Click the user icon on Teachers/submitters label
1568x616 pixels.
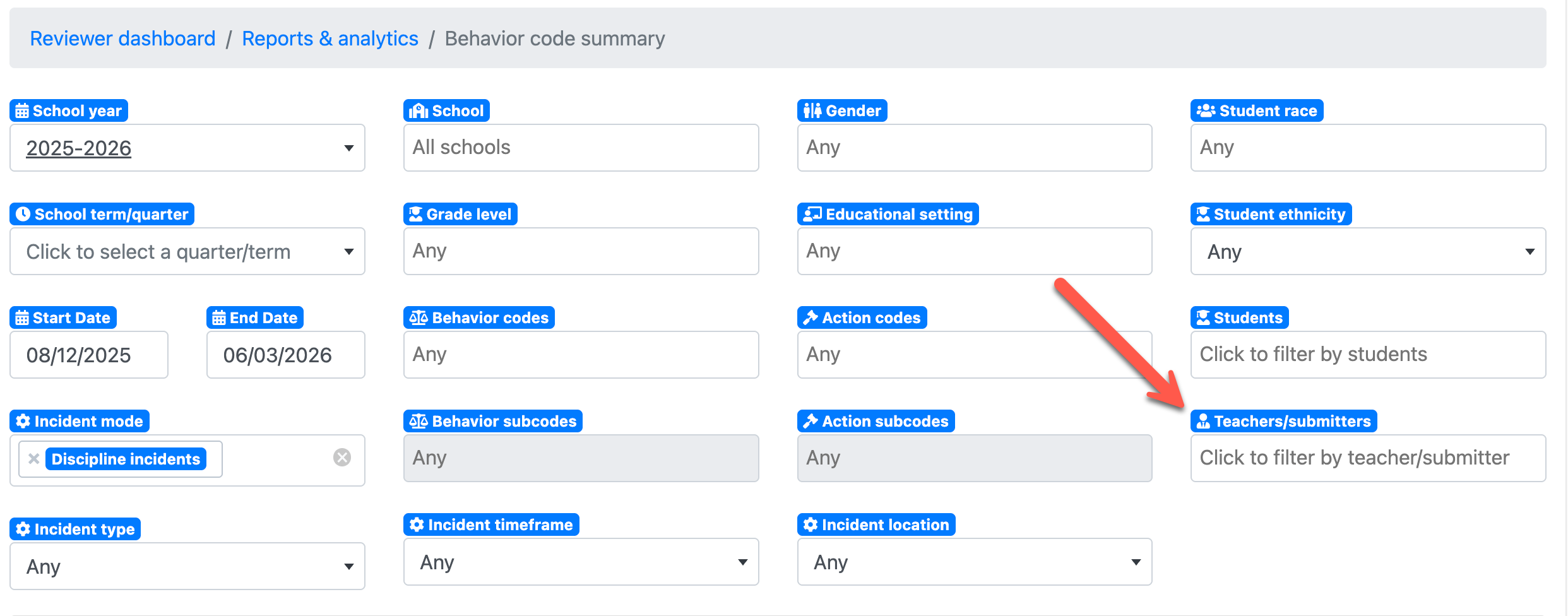click(x=1203, y=422)
